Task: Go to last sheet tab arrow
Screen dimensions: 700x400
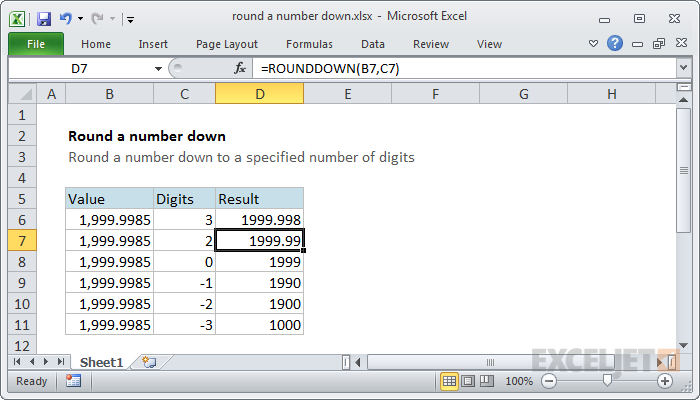Action: tap(61, 362)
